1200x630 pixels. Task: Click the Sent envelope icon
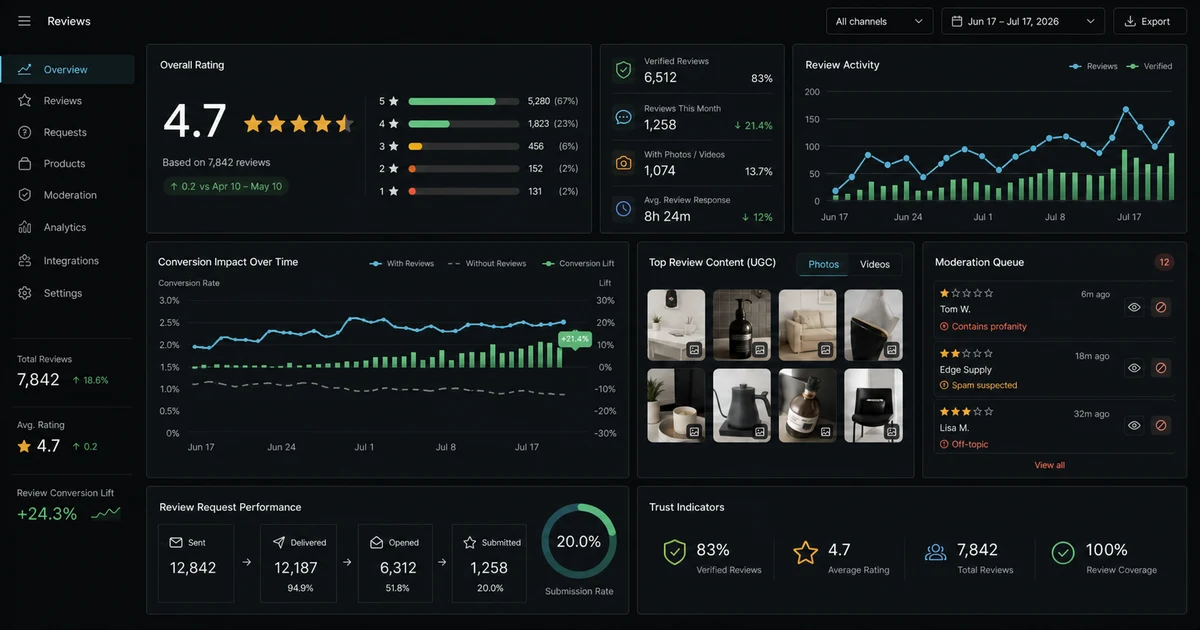176,542
